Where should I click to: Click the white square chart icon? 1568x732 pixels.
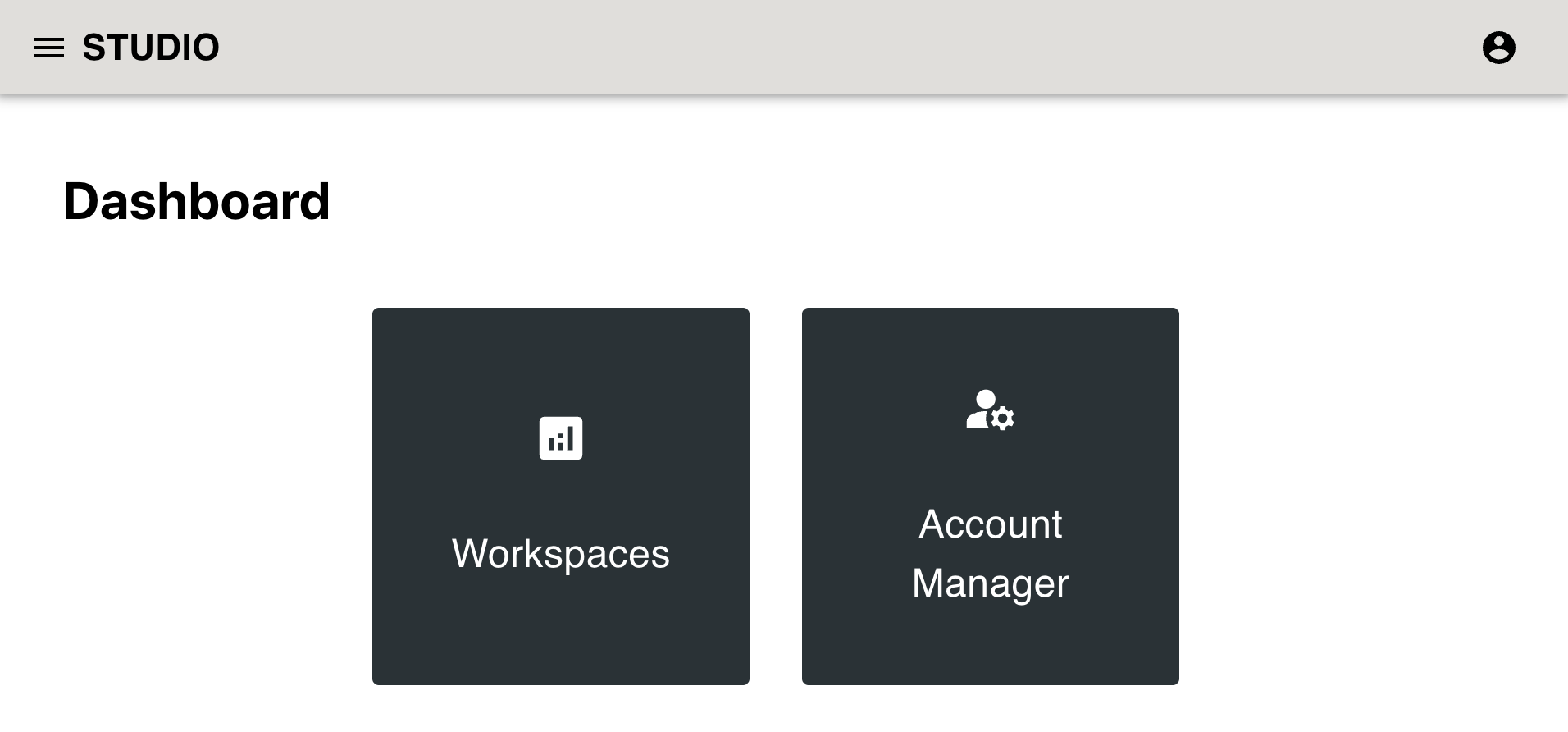pyautogui.click(x=561, y=438)
